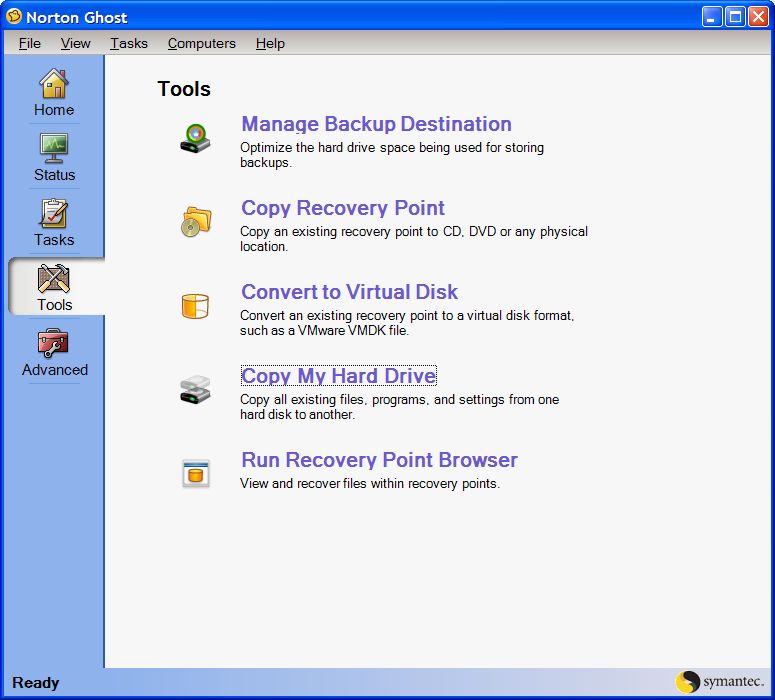Viewport: 775px width, 700px height.
Task: Click the Home label in sidebar
Action: tap(54, 110)
